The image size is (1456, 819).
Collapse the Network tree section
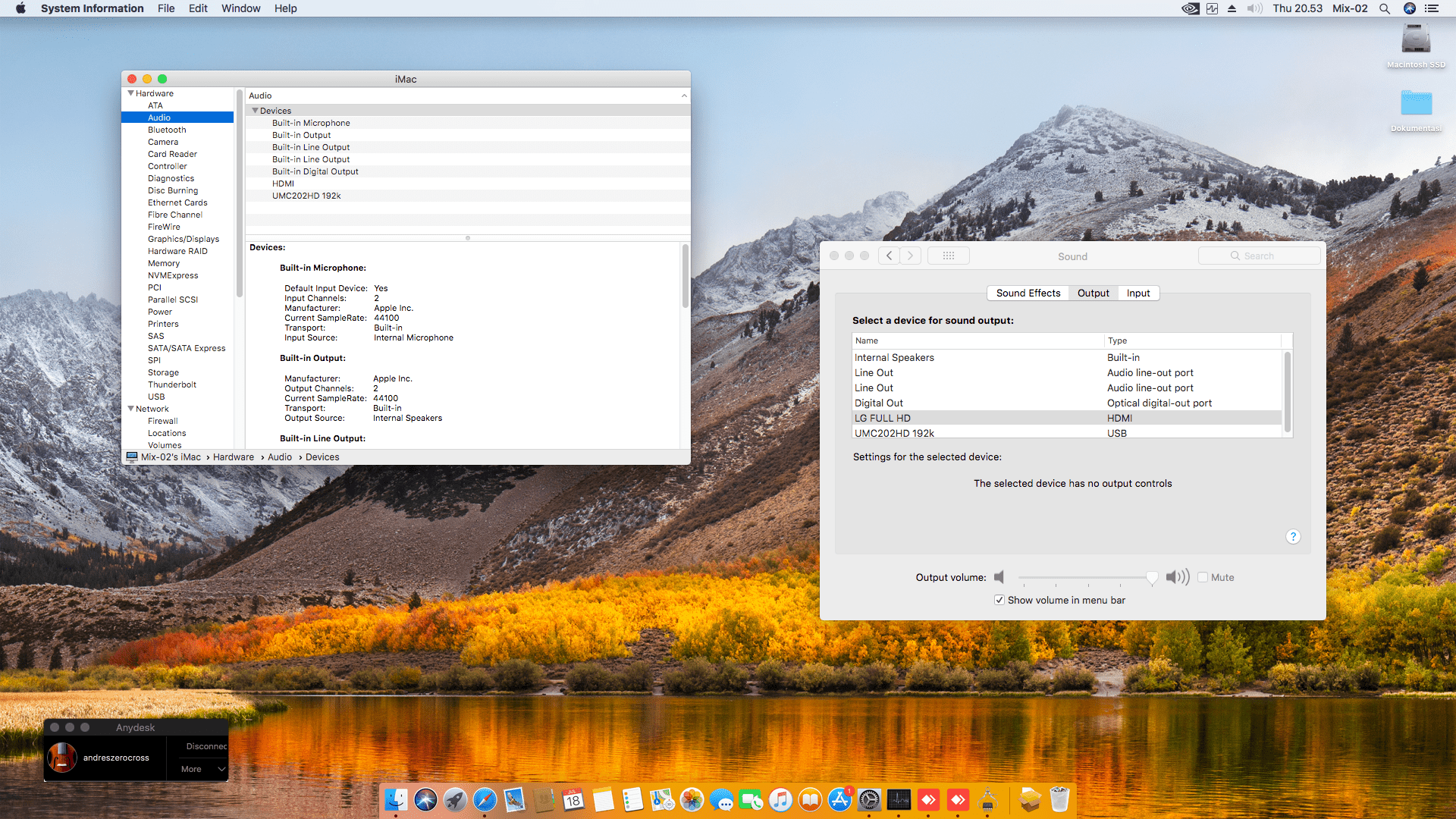click(x=130, y=409)
